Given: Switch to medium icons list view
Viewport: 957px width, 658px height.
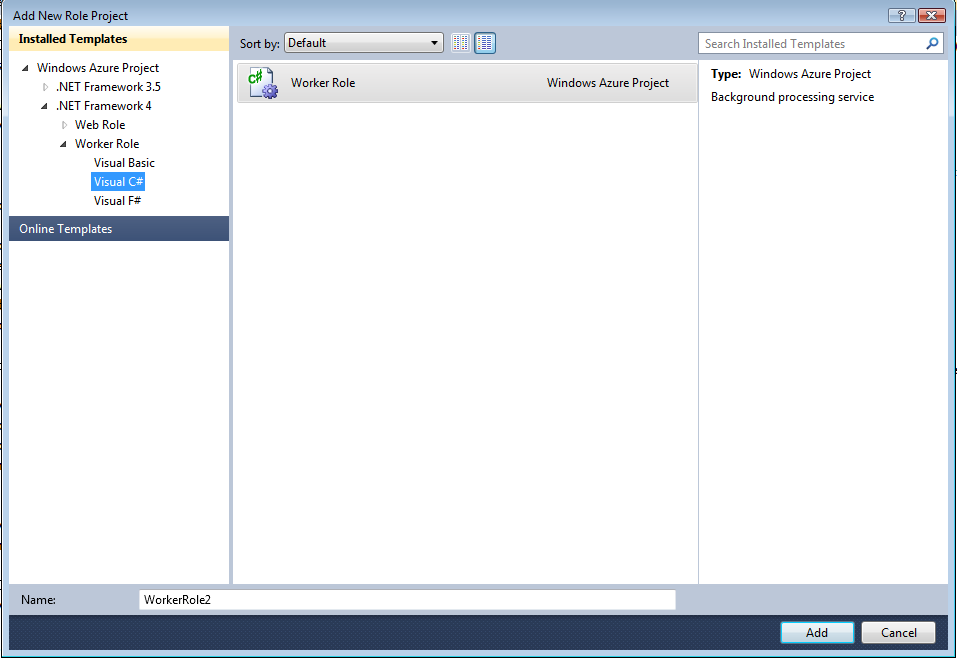Looking at the screenshot, I should click(x=485, y=43).
